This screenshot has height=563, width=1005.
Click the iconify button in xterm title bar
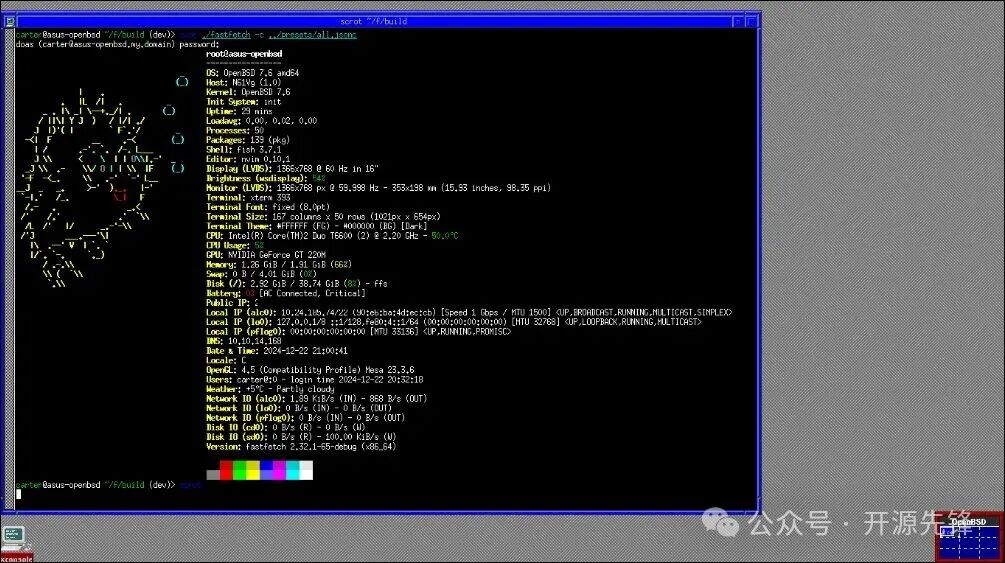click(738, 21)
